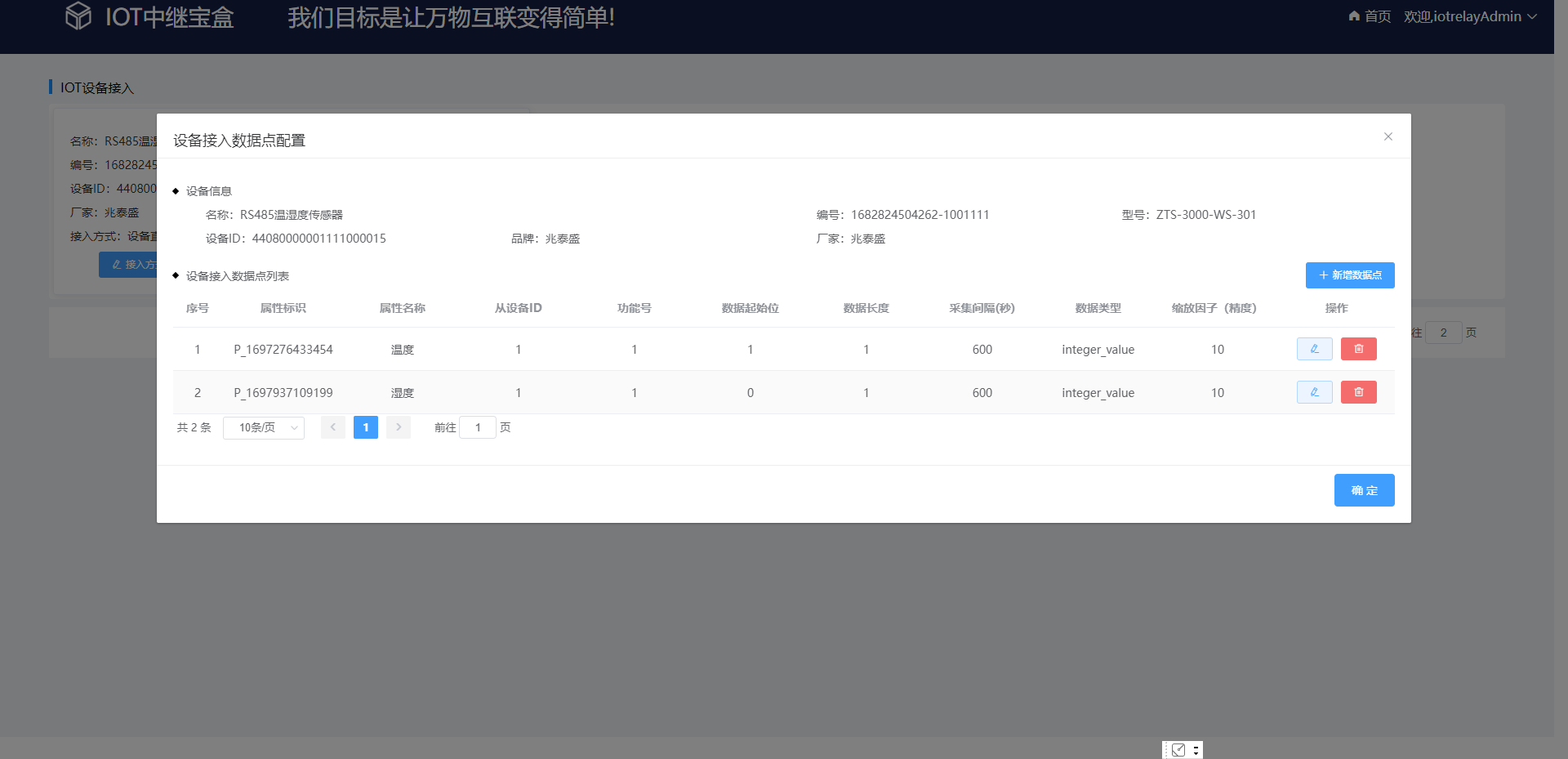
Task: Edit the 温度 data point entry
Action: (x=1314, y=349)
